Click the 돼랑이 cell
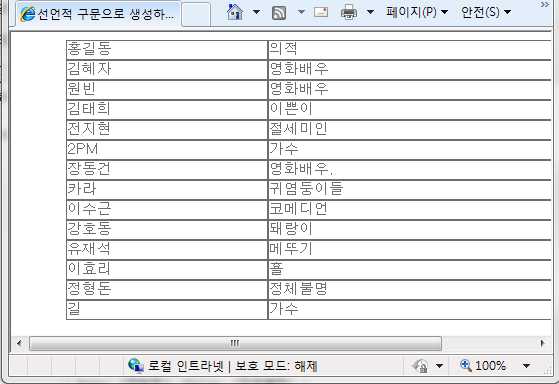559x384 pixels. [x=410, y=229]
